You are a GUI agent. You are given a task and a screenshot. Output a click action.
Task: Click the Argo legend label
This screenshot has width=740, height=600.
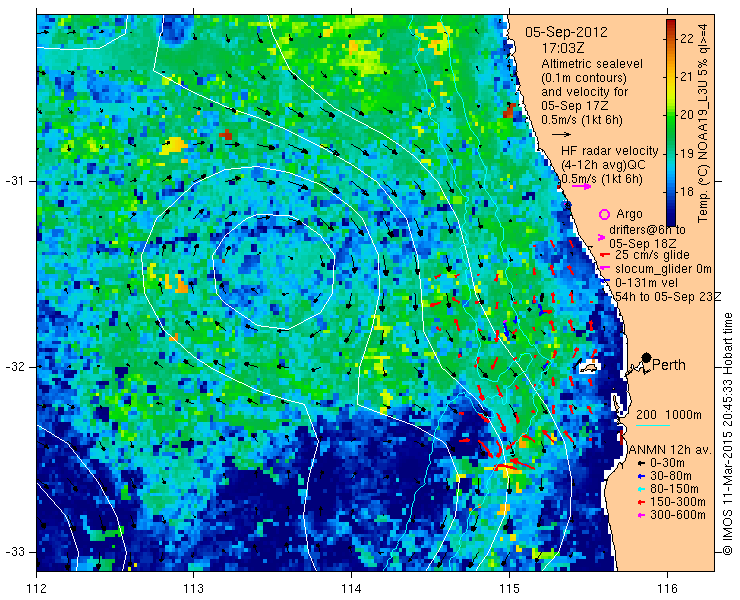[x=629, y=214]
